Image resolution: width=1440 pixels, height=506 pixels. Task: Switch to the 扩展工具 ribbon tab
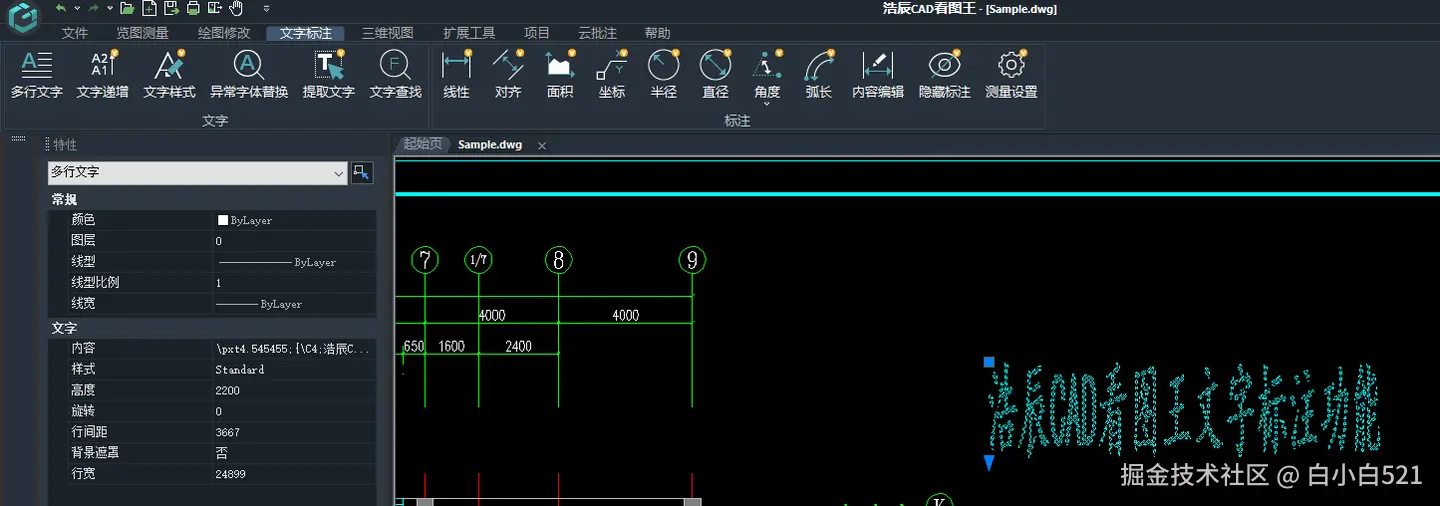tap(469, 33)
